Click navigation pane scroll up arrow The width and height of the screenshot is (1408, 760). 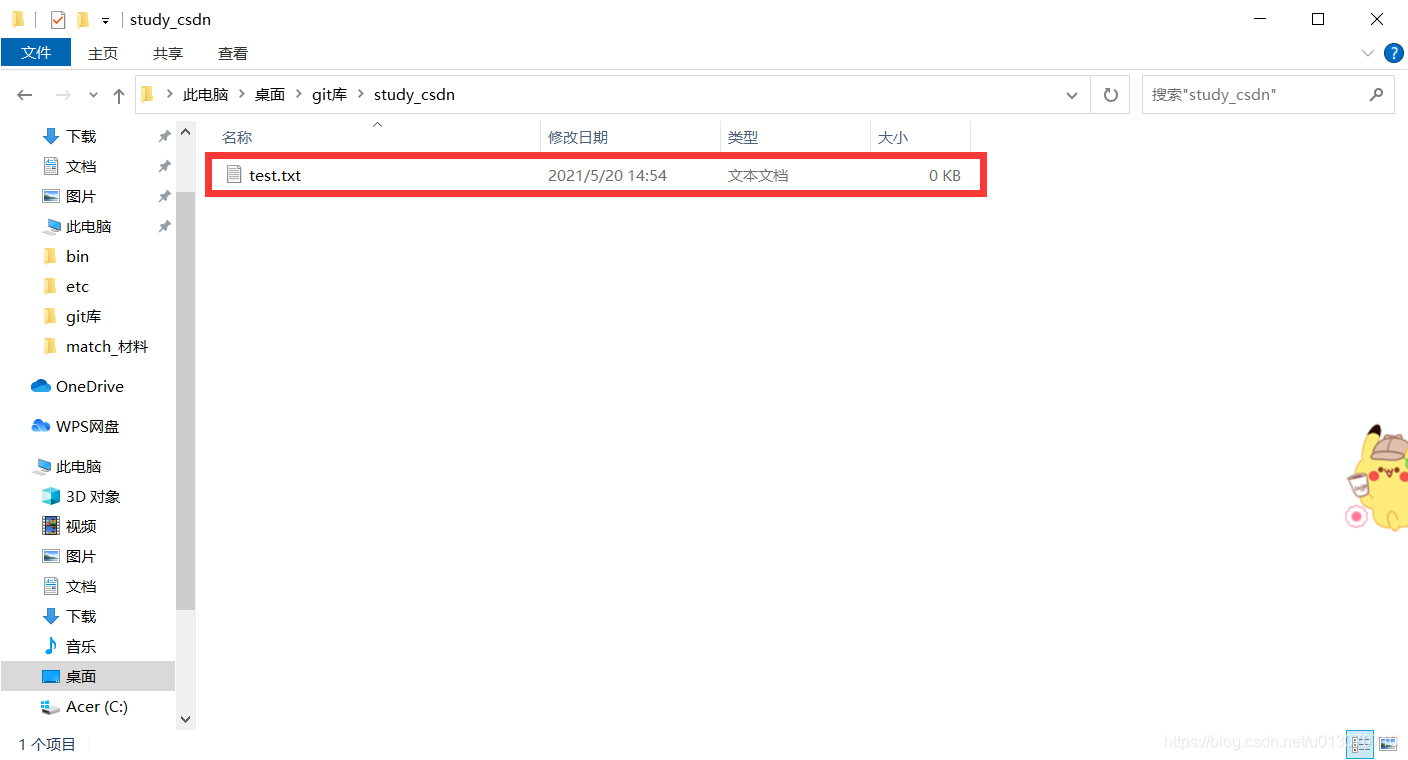tap(185, 132)
